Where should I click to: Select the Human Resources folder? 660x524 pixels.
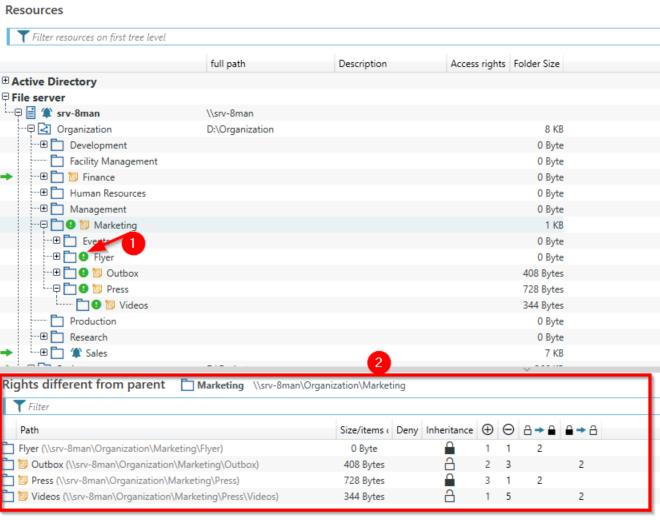coord(107,193)
